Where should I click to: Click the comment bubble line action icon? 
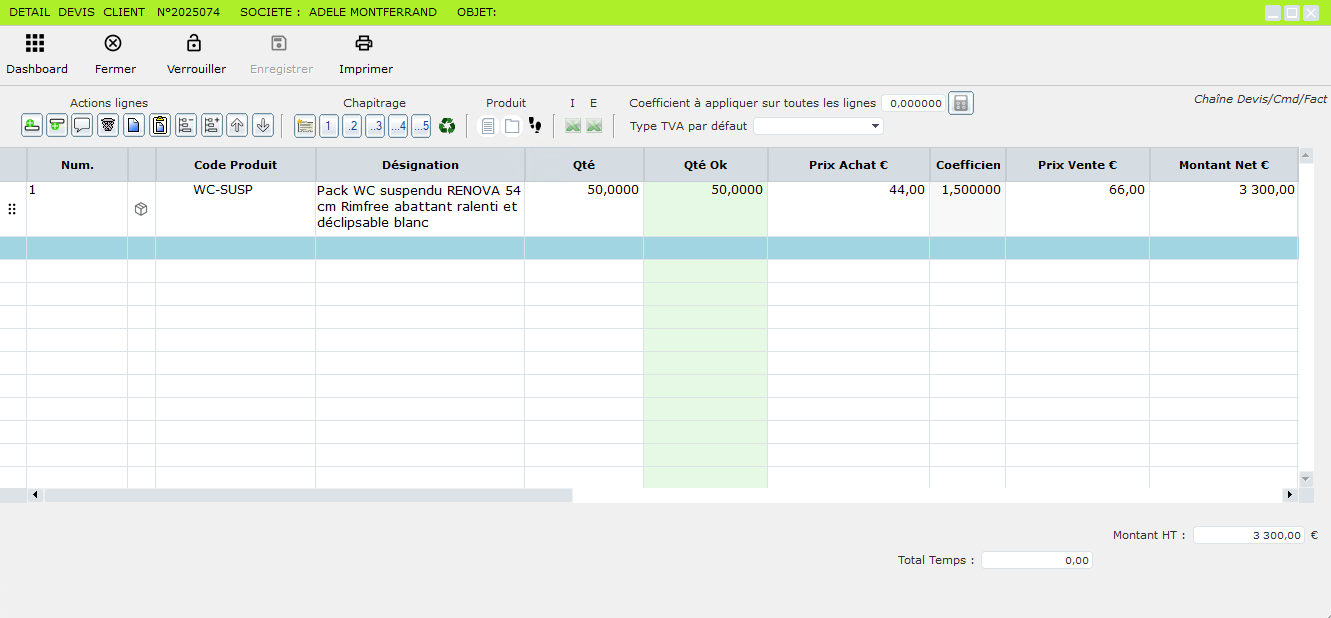82,126
